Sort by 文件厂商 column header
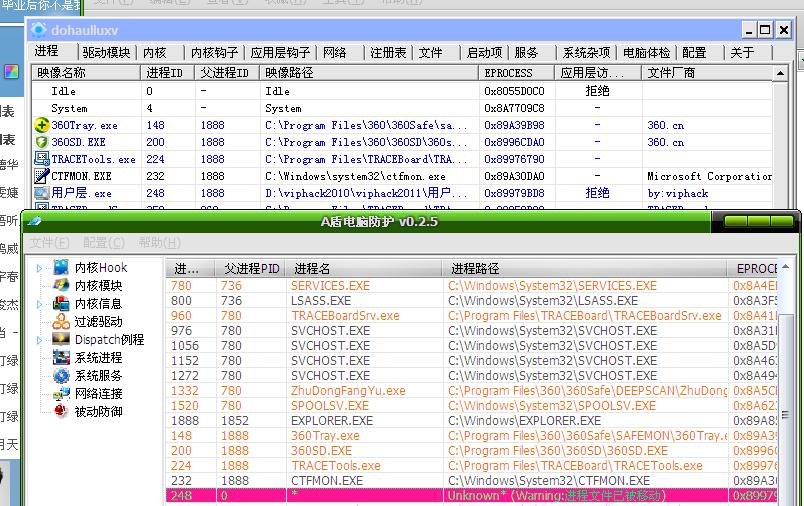804x506 pixels. (x=707, y=73)
